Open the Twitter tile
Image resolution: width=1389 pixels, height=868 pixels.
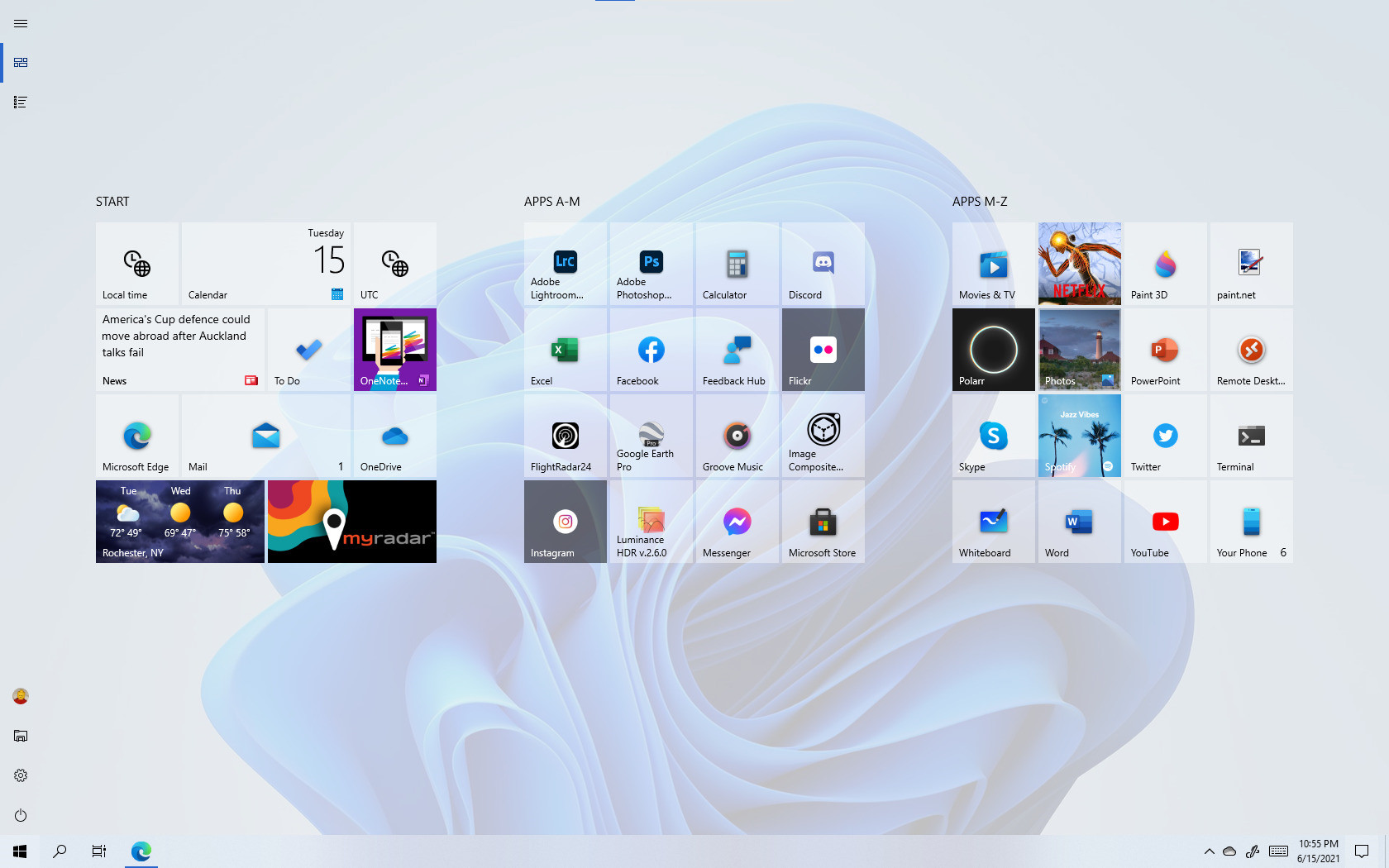(1166, 436)
